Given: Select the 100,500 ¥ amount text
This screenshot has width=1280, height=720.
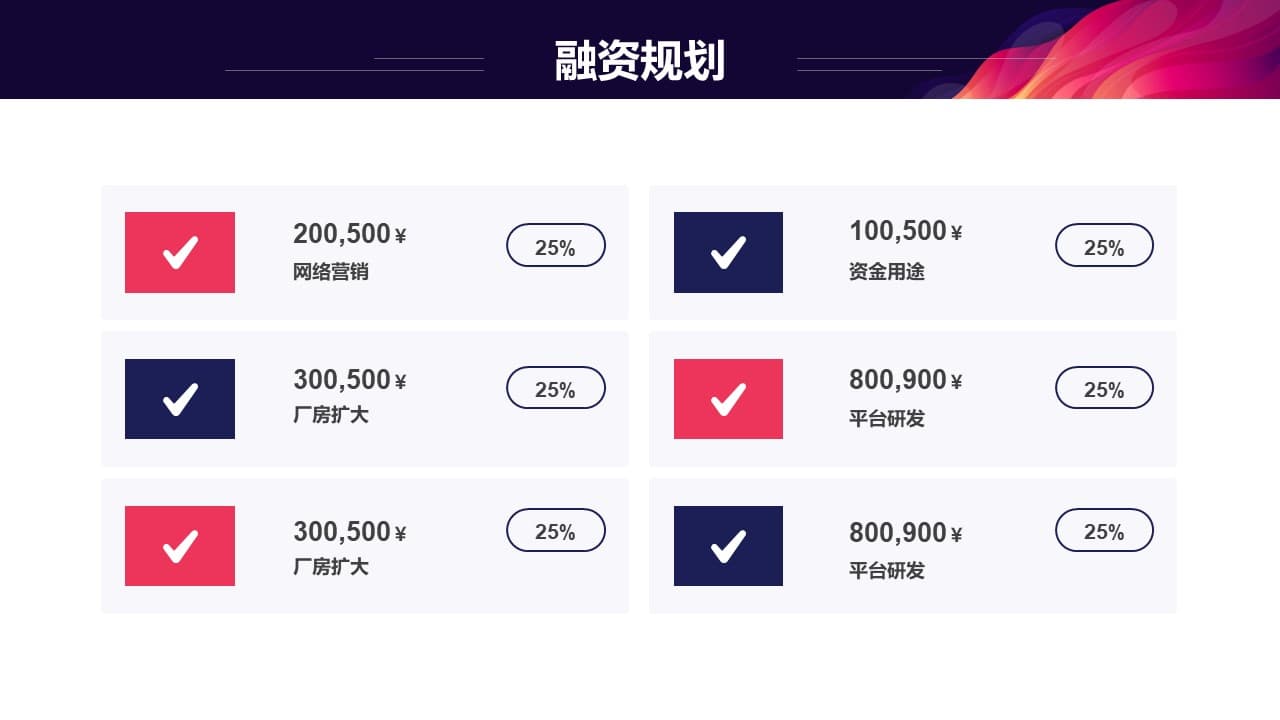Looking at the screenshot, I should coord(906,231).
